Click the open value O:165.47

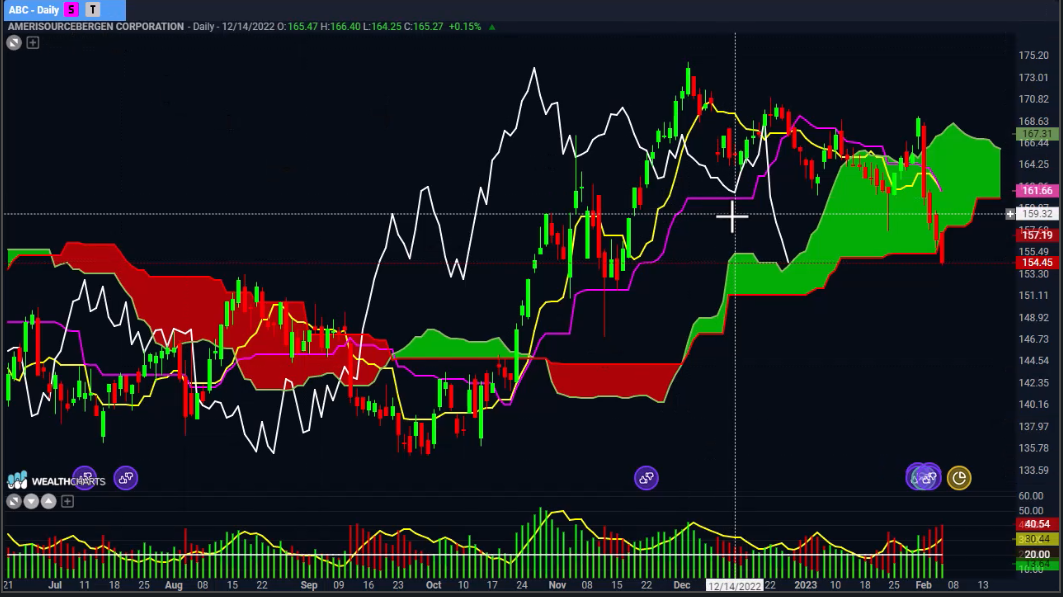(x=297, y=26)
